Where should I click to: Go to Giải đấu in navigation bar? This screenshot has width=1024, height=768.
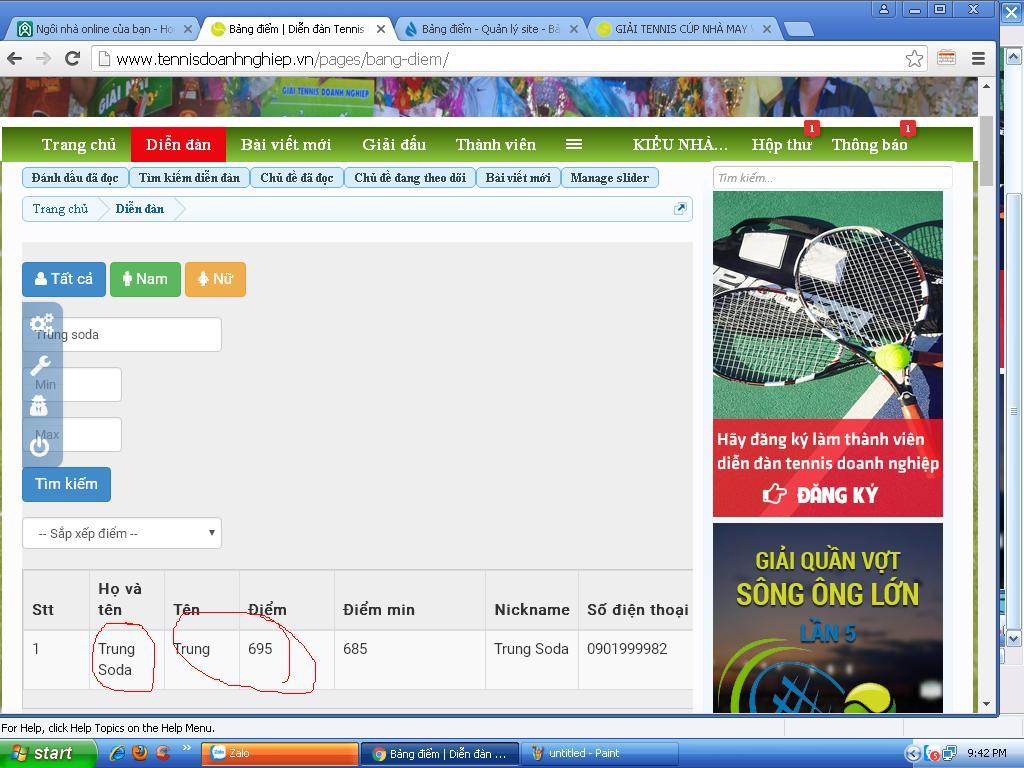point(394,144)
